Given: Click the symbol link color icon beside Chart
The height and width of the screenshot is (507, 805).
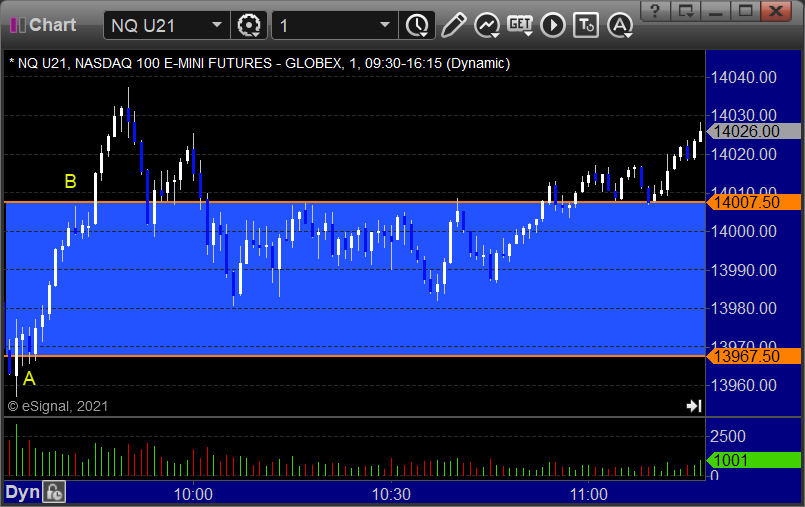Looking at the screenshot, I should (17, 25).
